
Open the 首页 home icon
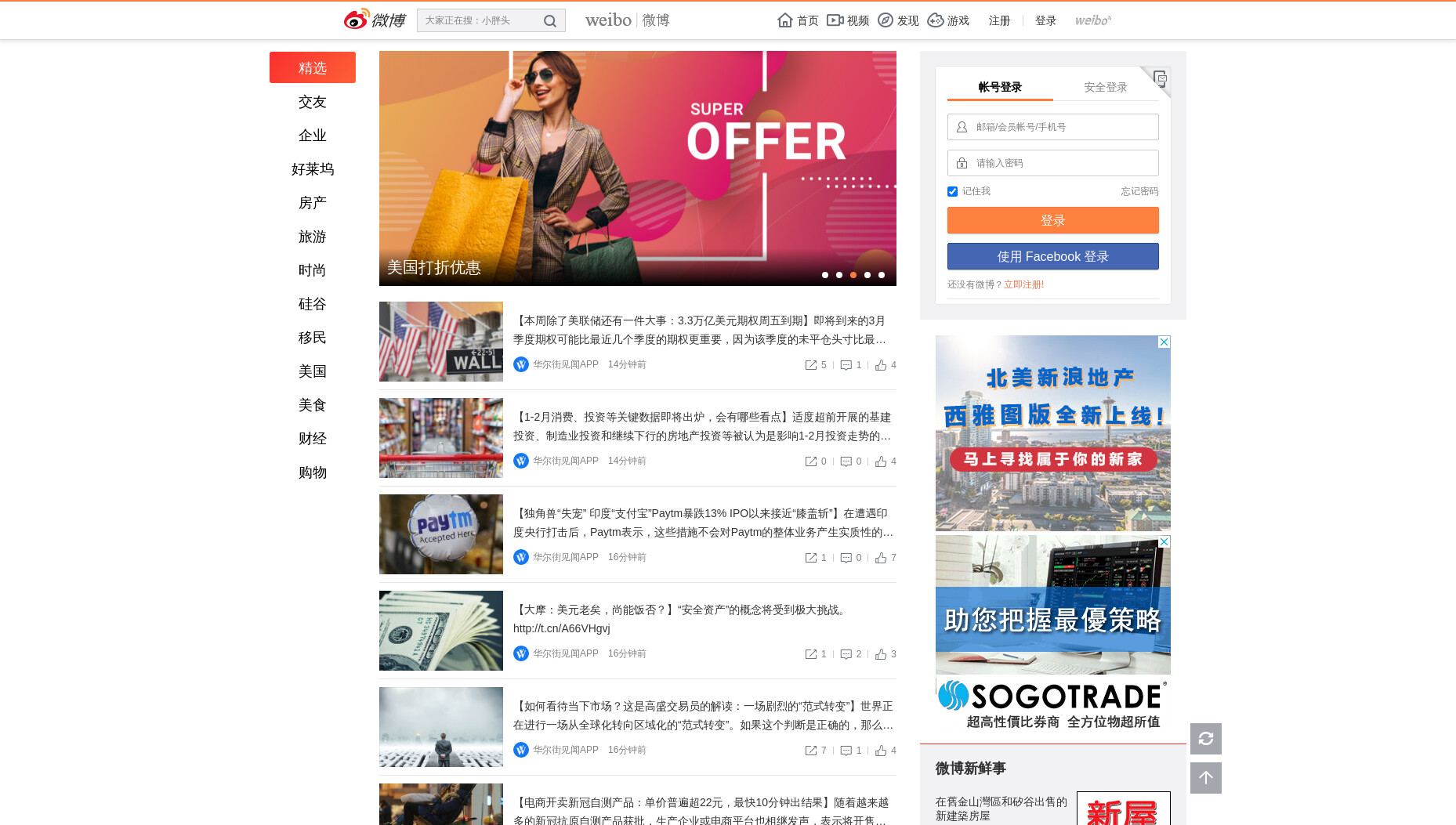click(785, 20)
